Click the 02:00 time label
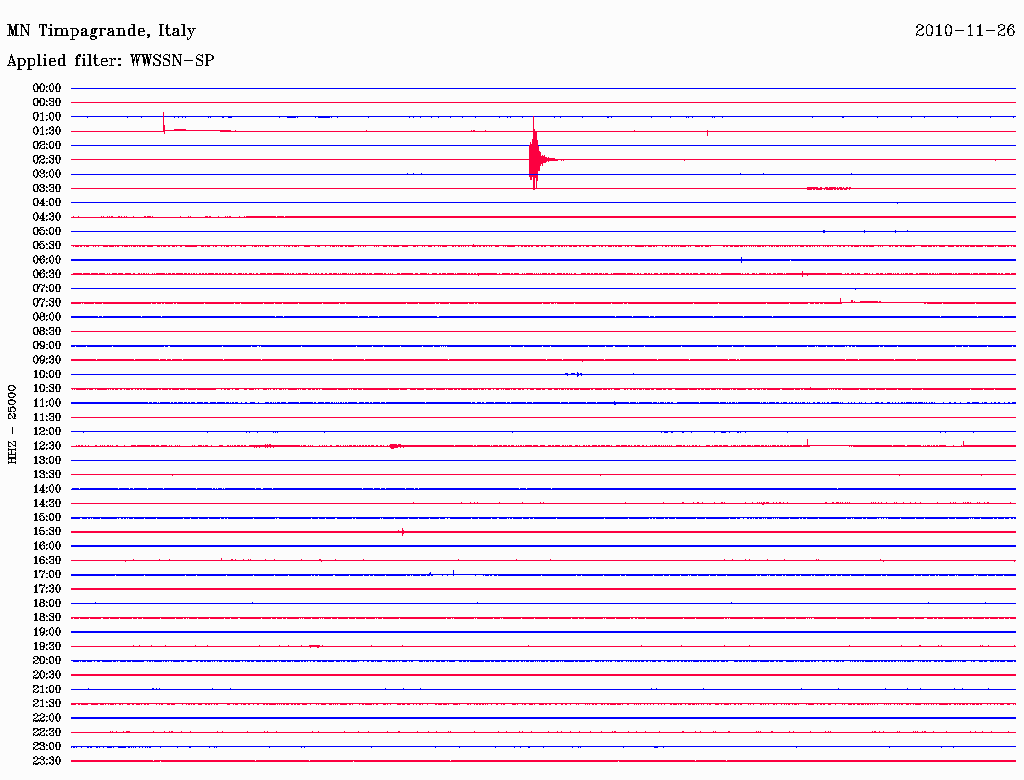The width and height of the screenshot is (1024, 780). tap(46, 146)
